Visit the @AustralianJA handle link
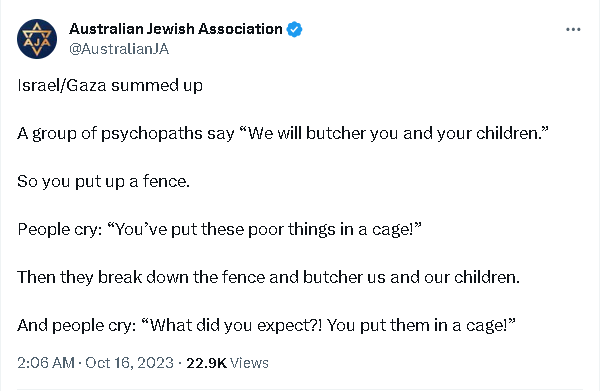The width and height of the screenshot is (604, 391). [x=119, y=49]
